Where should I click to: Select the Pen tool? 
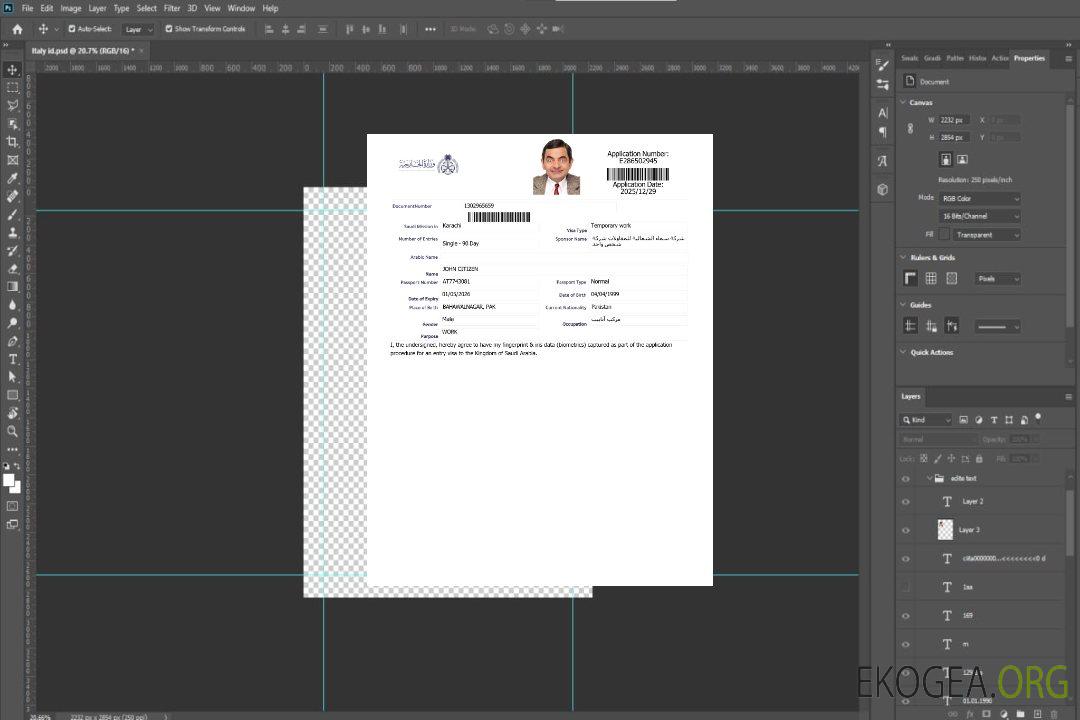point(12,341)
